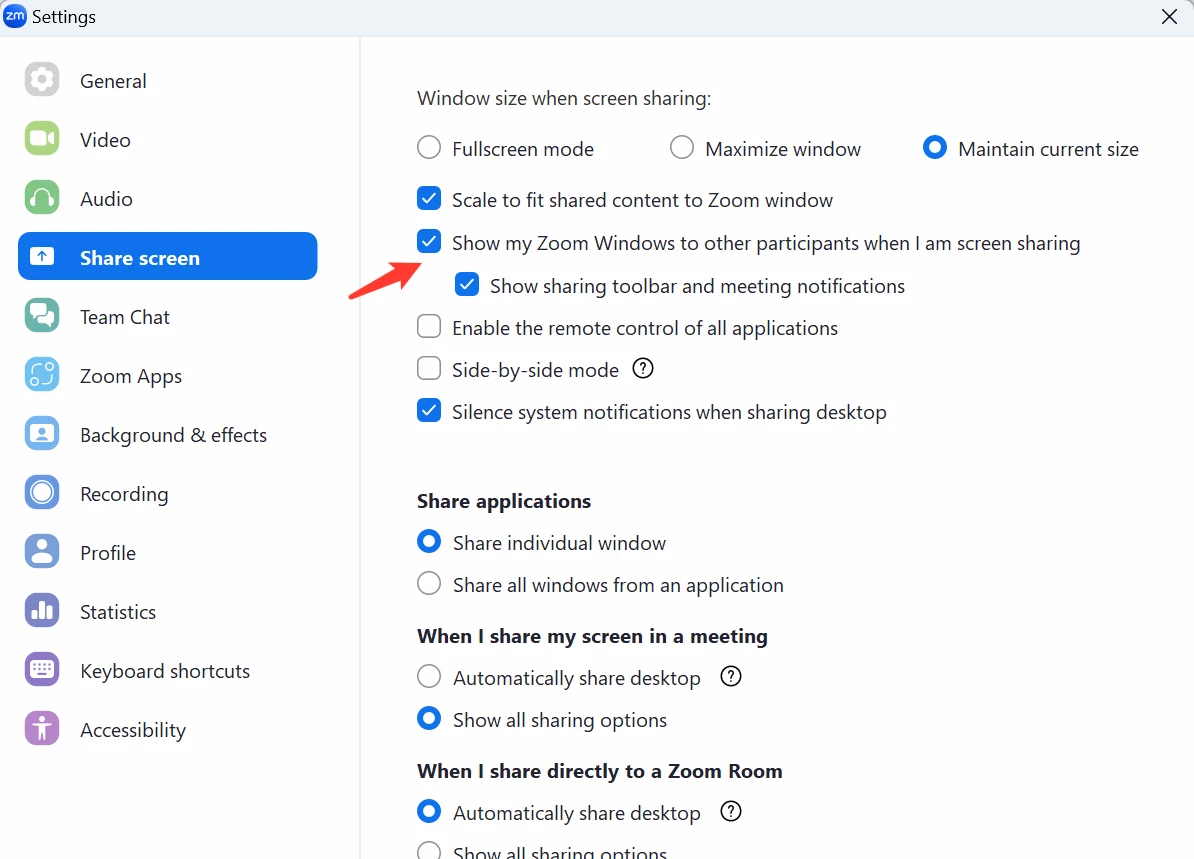
Task: Click the green Video camera icon
Action: pyautogui.click(x=42, y=139)
